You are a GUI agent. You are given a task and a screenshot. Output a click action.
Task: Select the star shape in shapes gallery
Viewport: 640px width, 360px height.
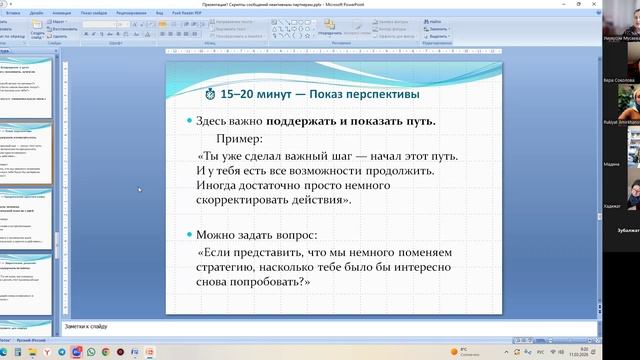pyautogui.click(x=308, y=36)
